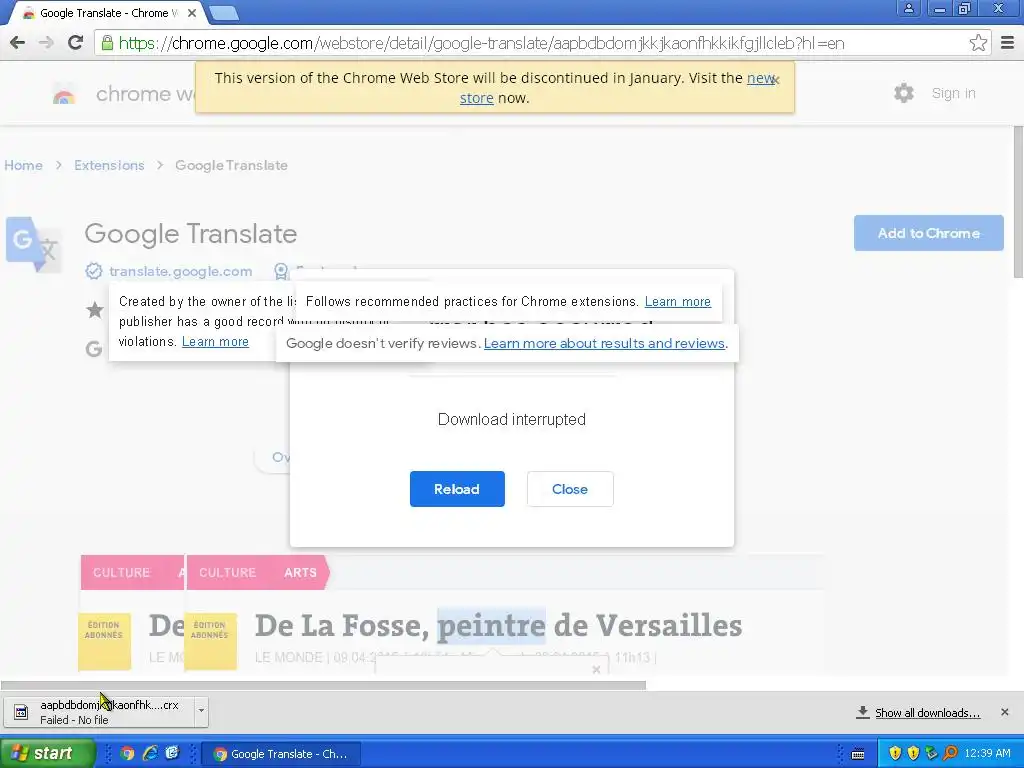Image resolution: width=1024 pixels, height=768 pixels.
Task: Click the address bar URL
Action: 481,43
